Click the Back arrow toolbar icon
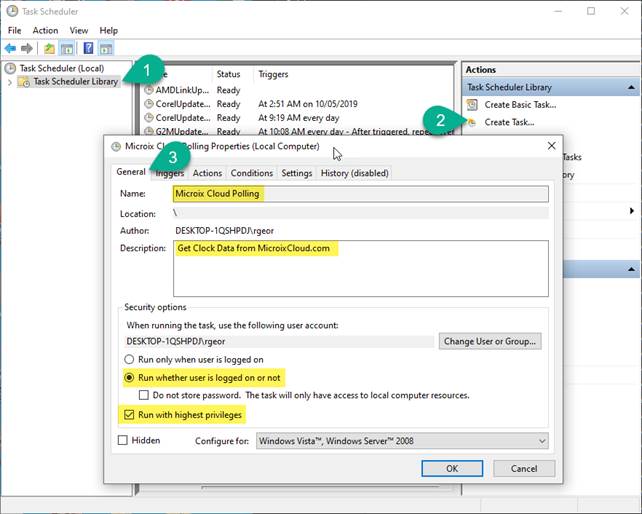Image resolution: width=642 pixels, height=514 pixels. (10, 48)
